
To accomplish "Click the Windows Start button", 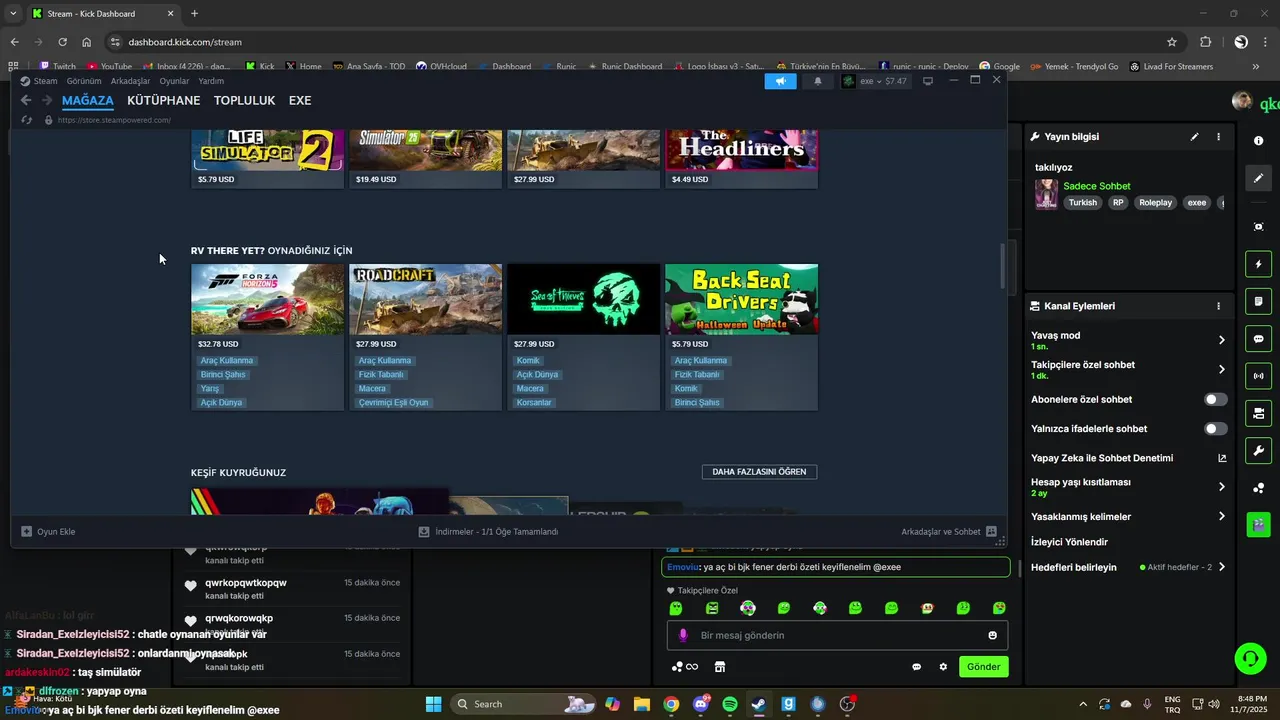I will (x=433, y=704).
